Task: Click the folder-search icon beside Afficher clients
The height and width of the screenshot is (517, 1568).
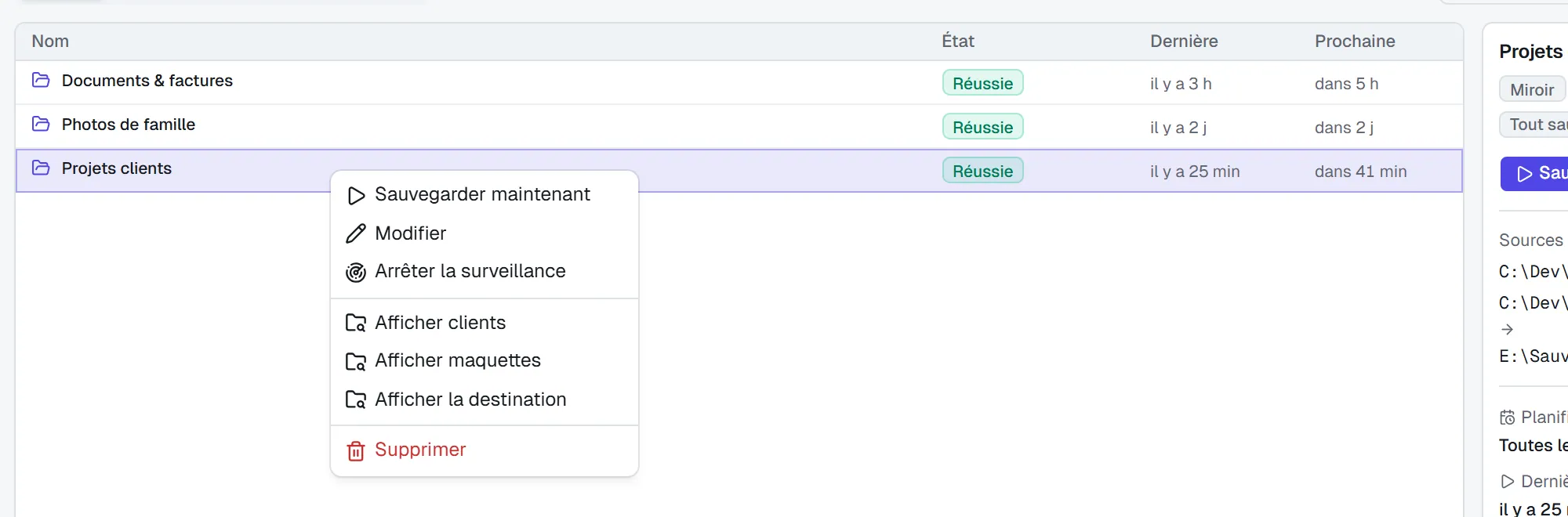Action: 356,323
